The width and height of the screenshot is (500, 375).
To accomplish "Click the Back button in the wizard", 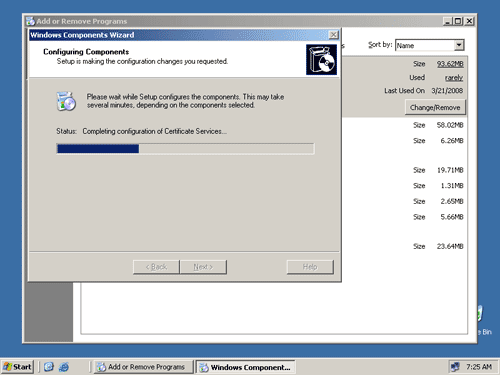I will [x=156, y=267].
